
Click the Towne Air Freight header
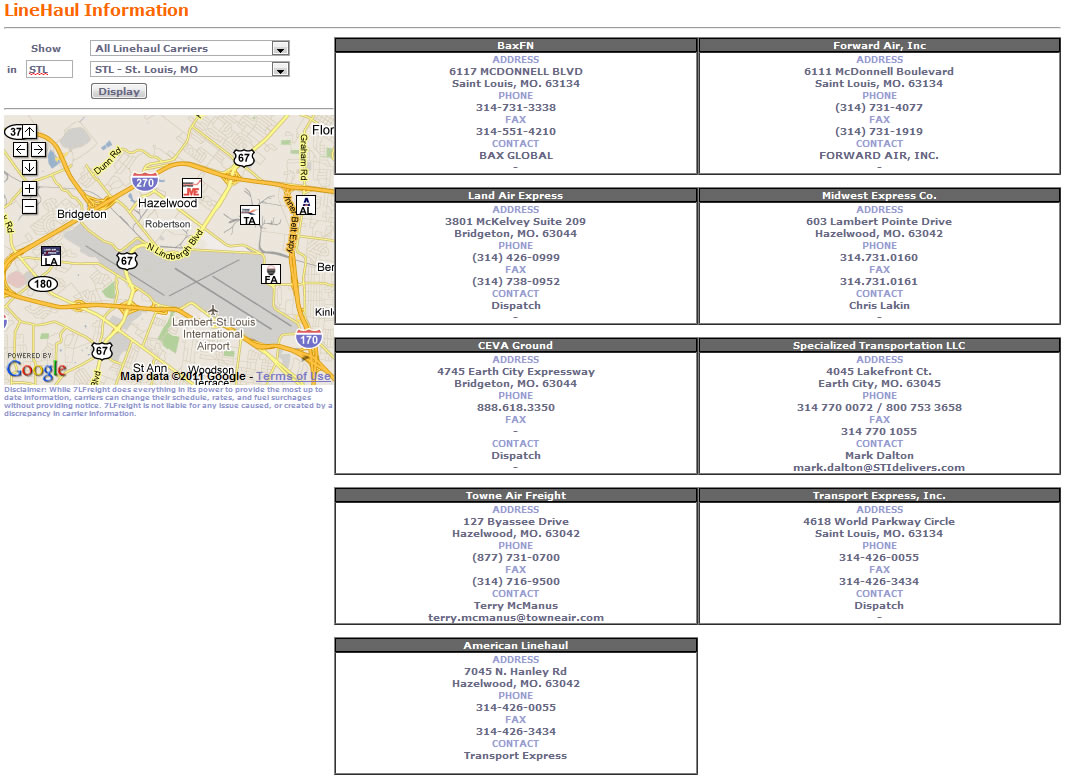pos(516,495)
